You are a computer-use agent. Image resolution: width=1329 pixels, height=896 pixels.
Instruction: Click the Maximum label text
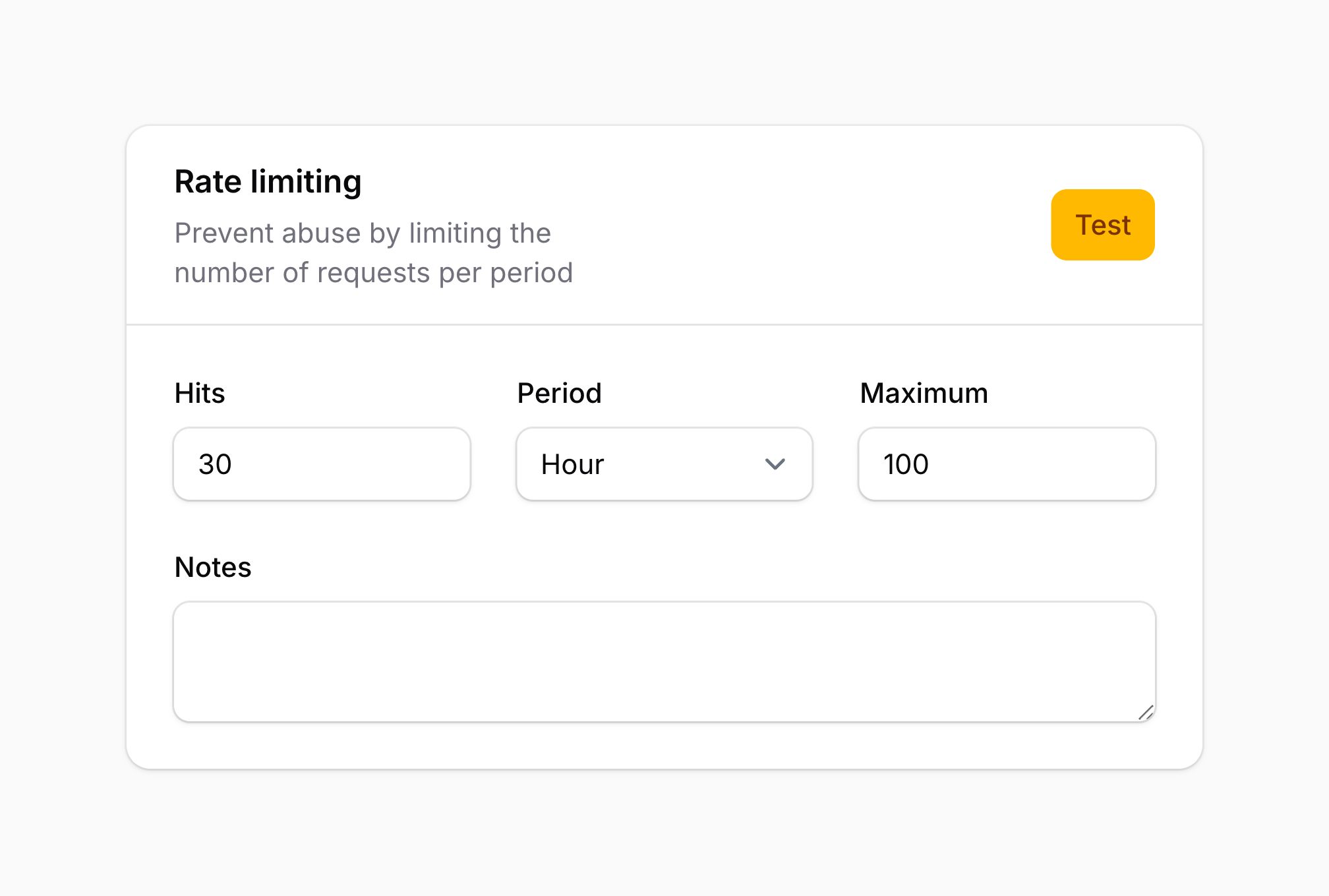click(923, 392)
